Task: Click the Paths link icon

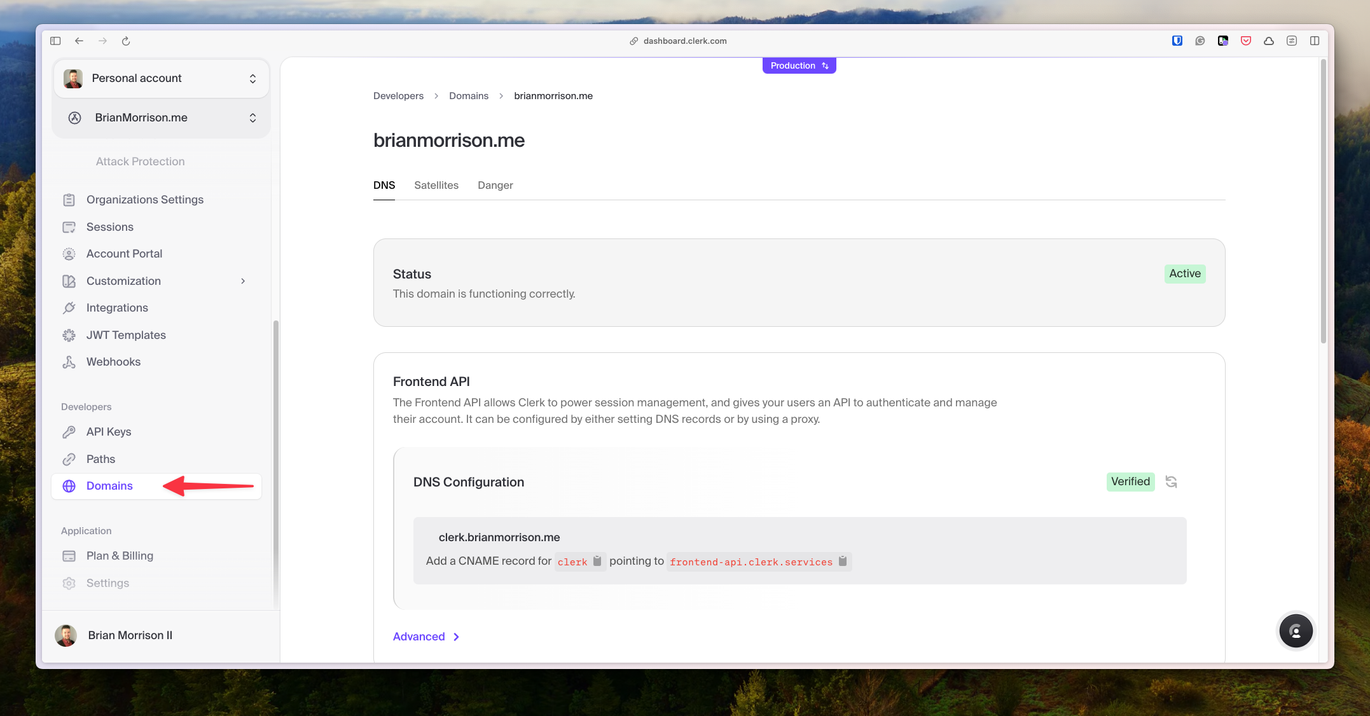Action: tap(69, 459)
